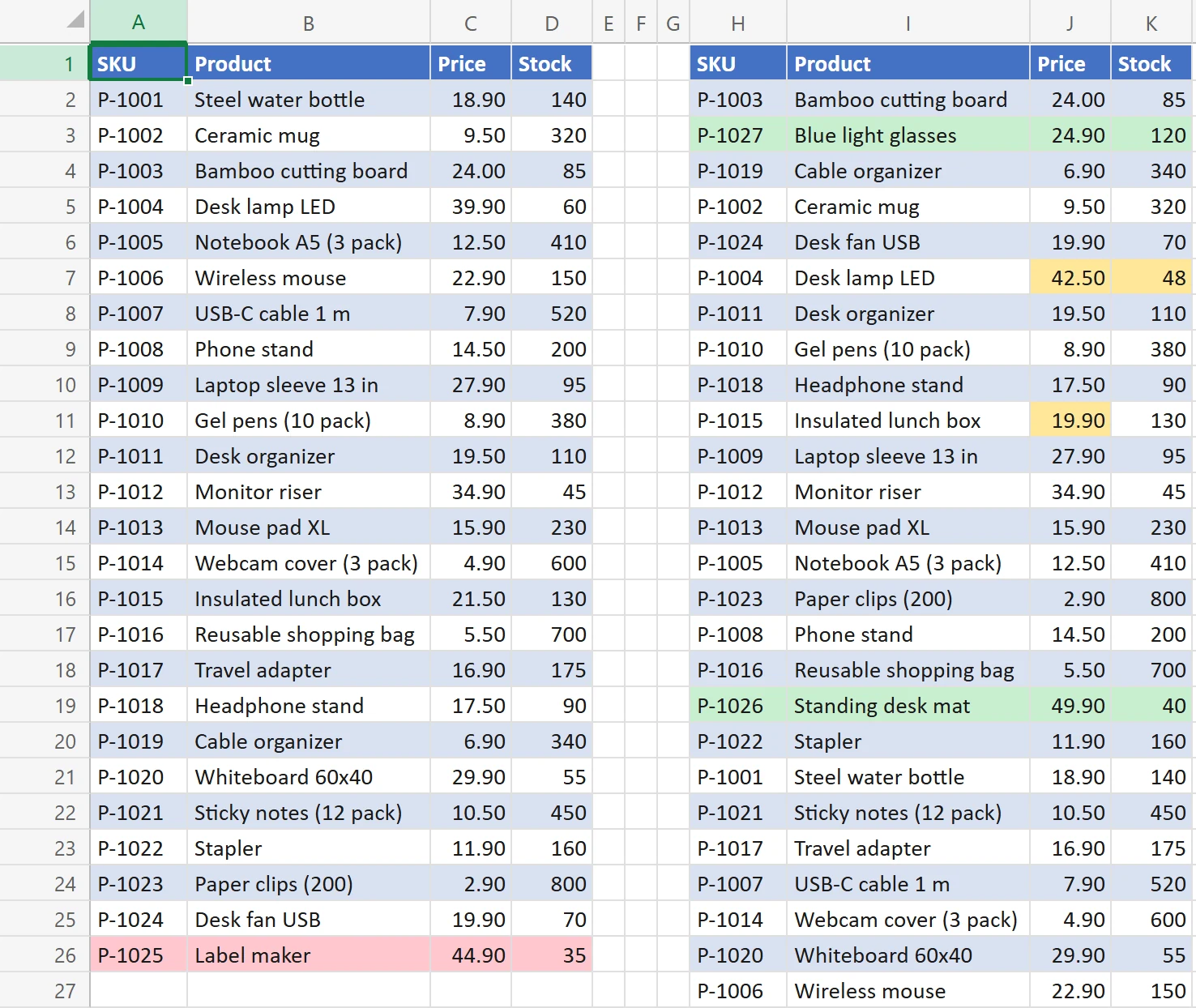The height and width of the screenshot is (1008, 1196).
Task: Click the 'Stock' header in column D
Action: point(552,63)
